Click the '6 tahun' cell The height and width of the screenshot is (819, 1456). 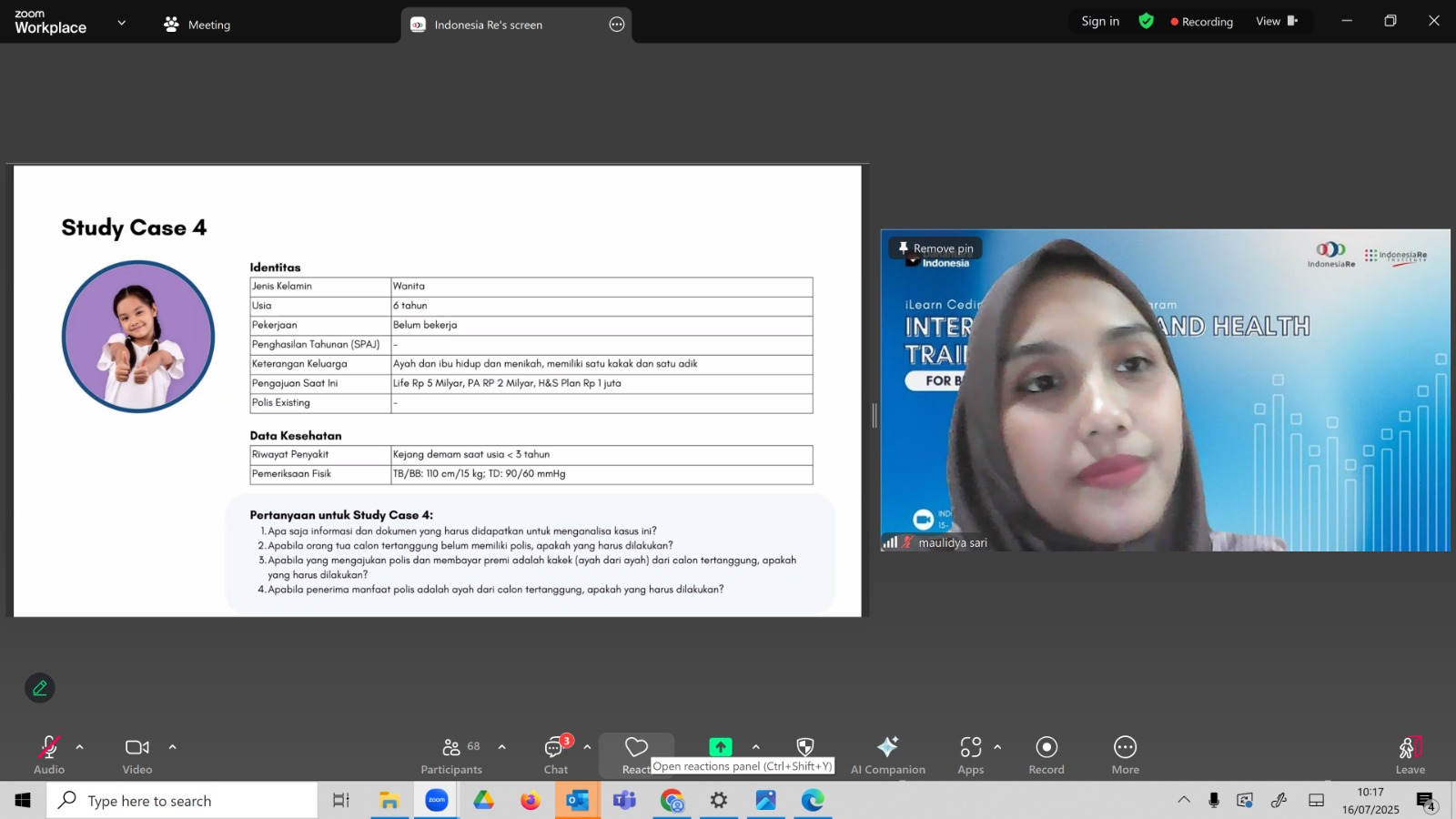coord(602,306)
